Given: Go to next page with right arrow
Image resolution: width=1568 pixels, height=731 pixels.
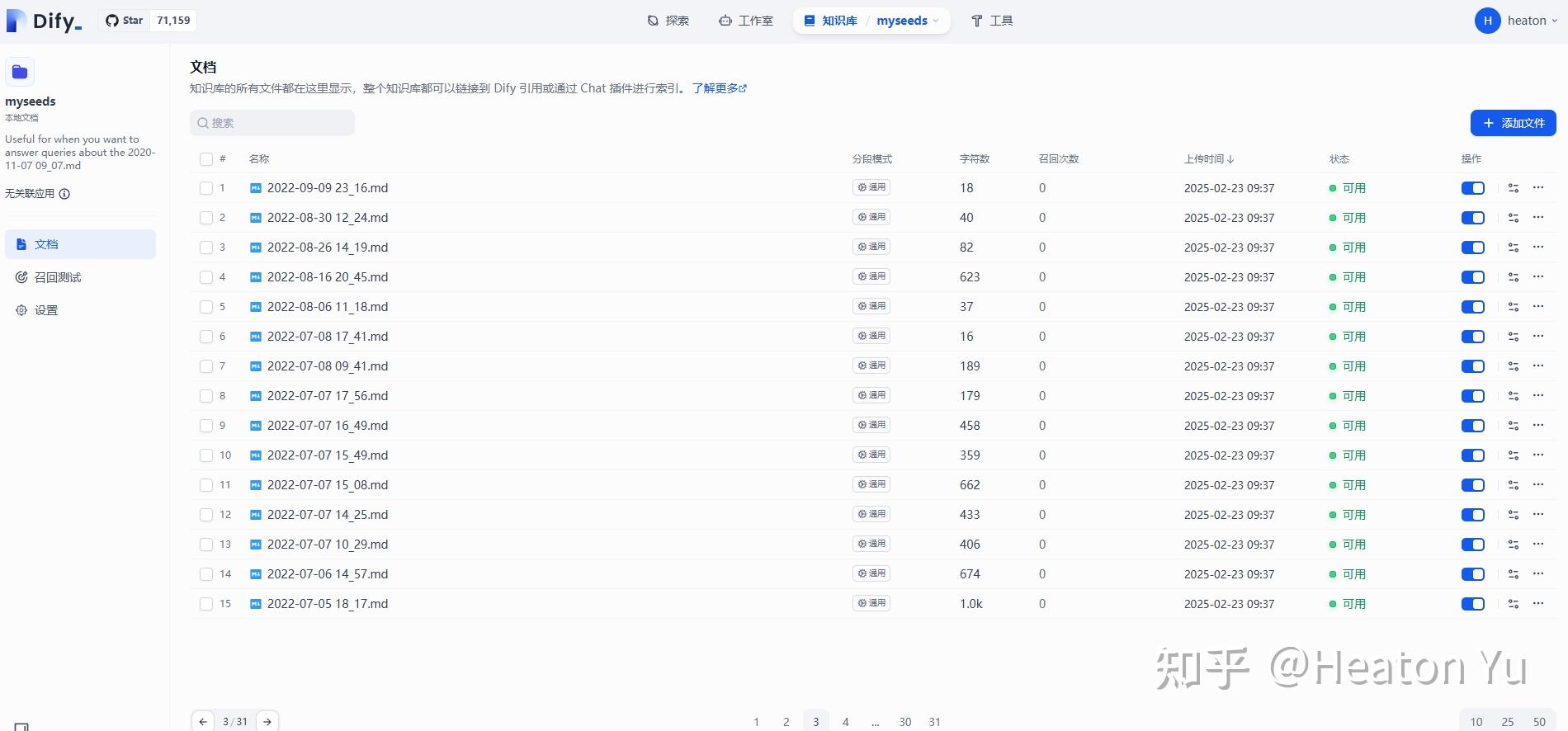Looking at the screenshot, I should 267,721.
